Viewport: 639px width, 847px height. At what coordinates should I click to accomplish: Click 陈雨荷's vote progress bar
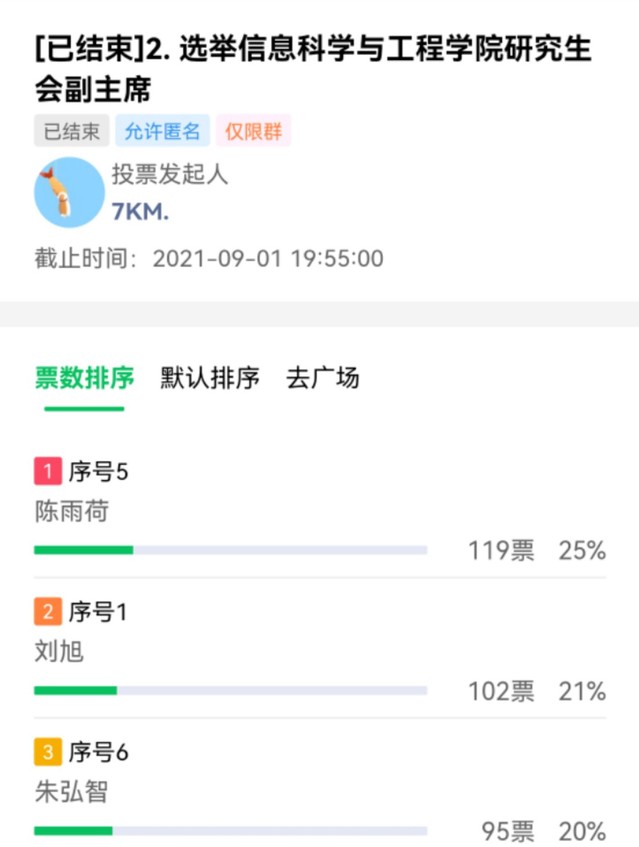pyautogui.click(x=230, y=550)
